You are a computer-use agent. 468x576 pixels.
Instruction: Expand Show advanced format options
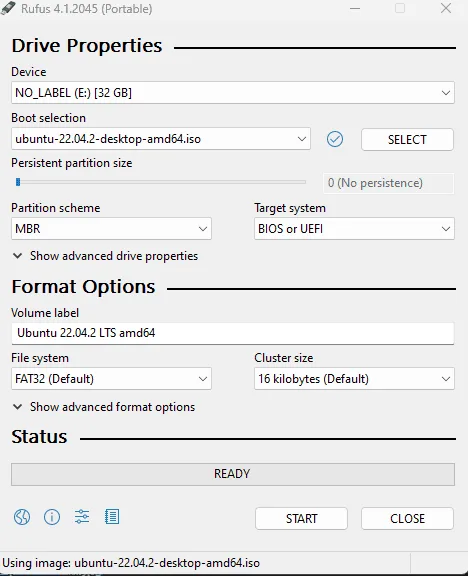pos(104,407)
